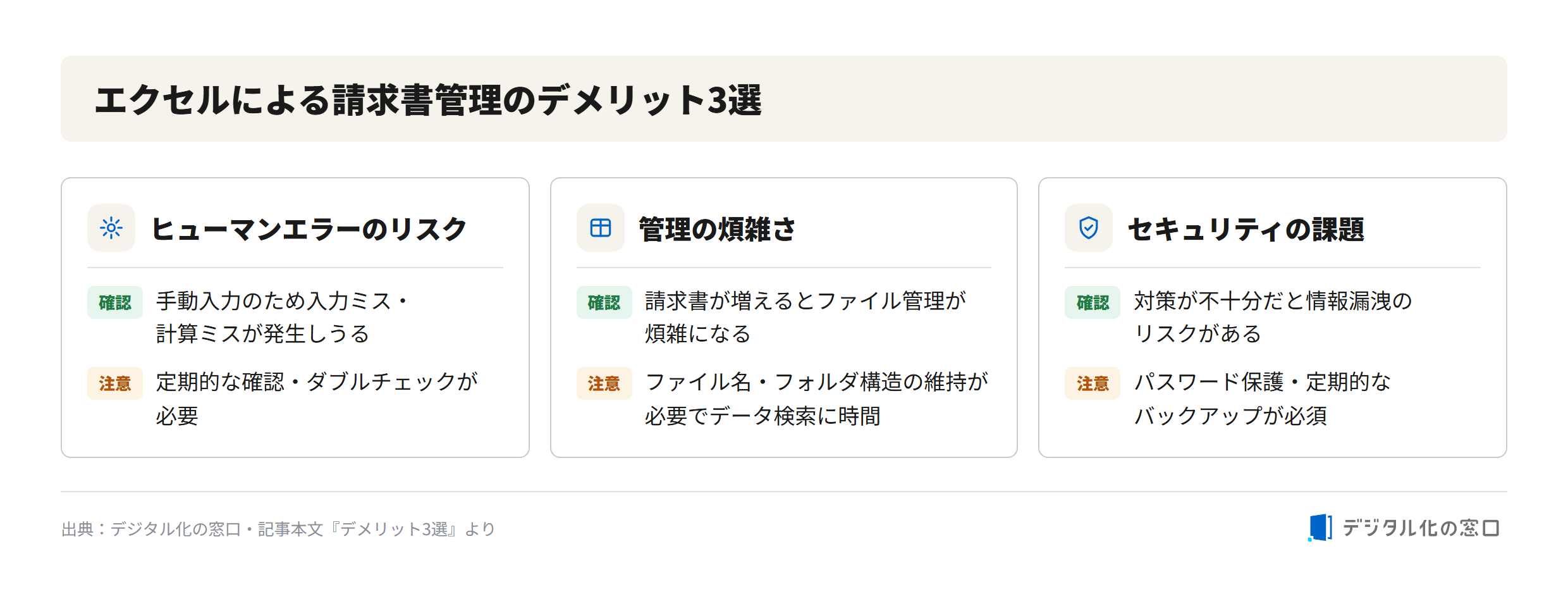Click the text 対策が不十分だと情報漏洩のリスクがある
Screen dimensions: 1568x601
(x=1273, y=317)
